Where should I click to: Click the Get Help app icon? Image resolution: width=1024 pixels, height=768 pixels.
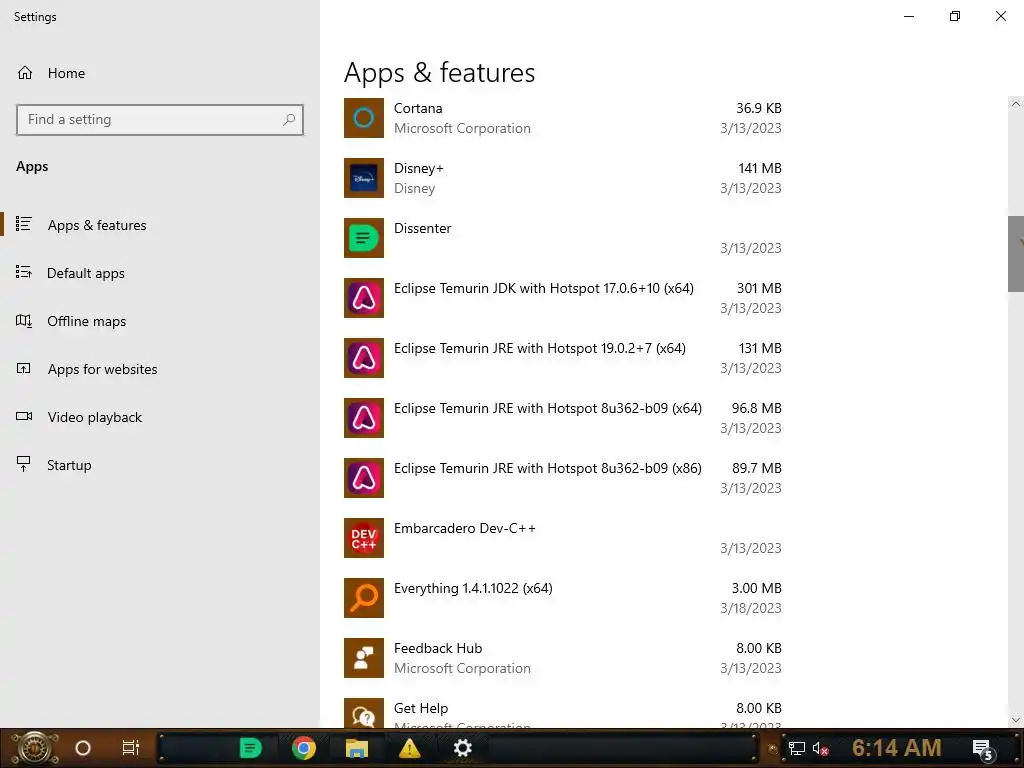(364, 714)
